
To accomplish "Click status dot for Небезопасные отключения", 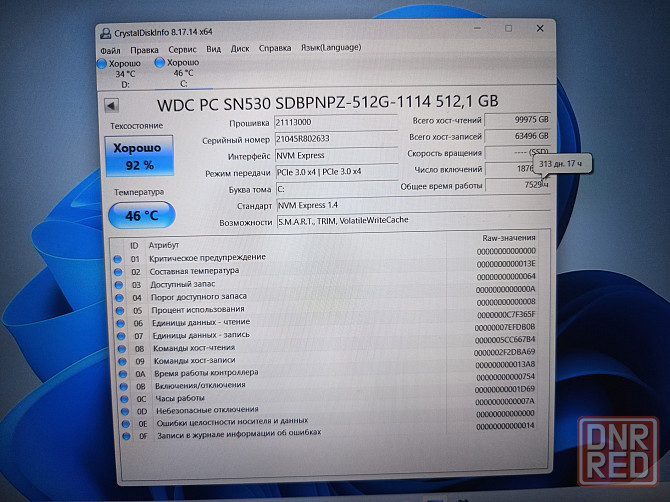I will pyautogui.click(x=125, y=411).
